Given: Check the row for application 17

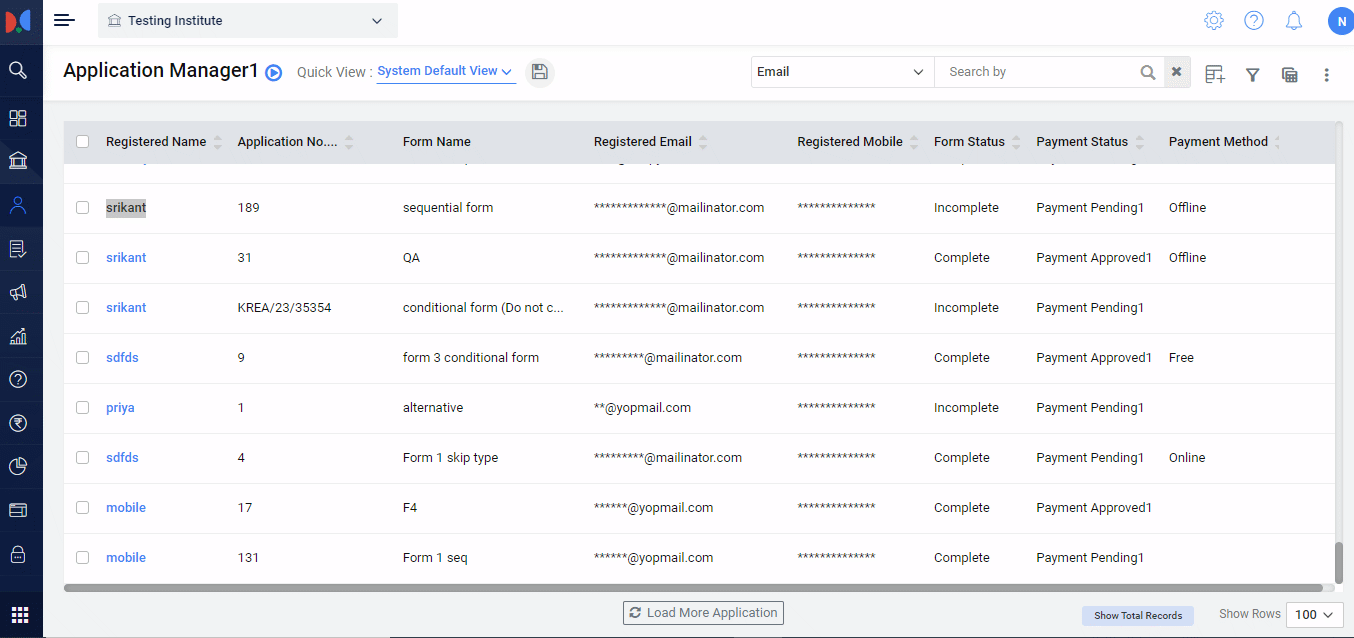Looking at the screenshot, I should (83, 508).
